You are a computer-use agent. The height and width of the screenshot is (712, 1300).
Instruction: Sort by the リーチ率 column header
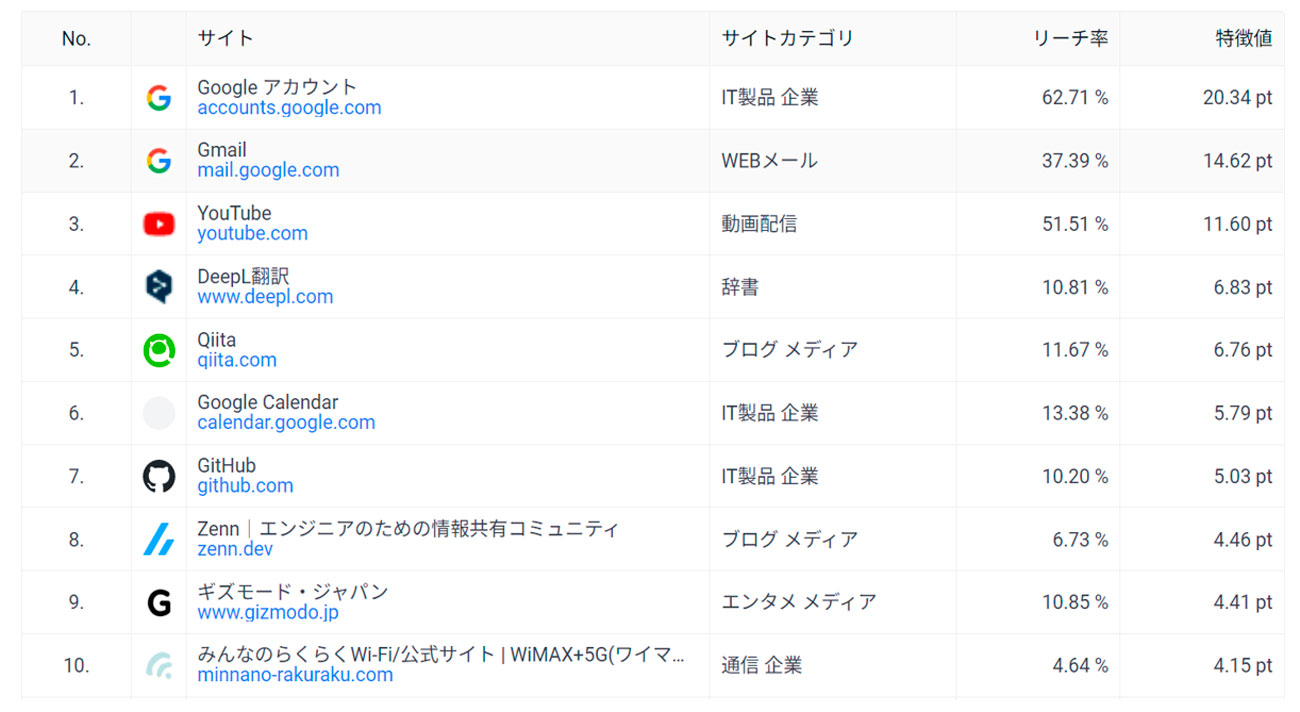tap(1070, 39)
